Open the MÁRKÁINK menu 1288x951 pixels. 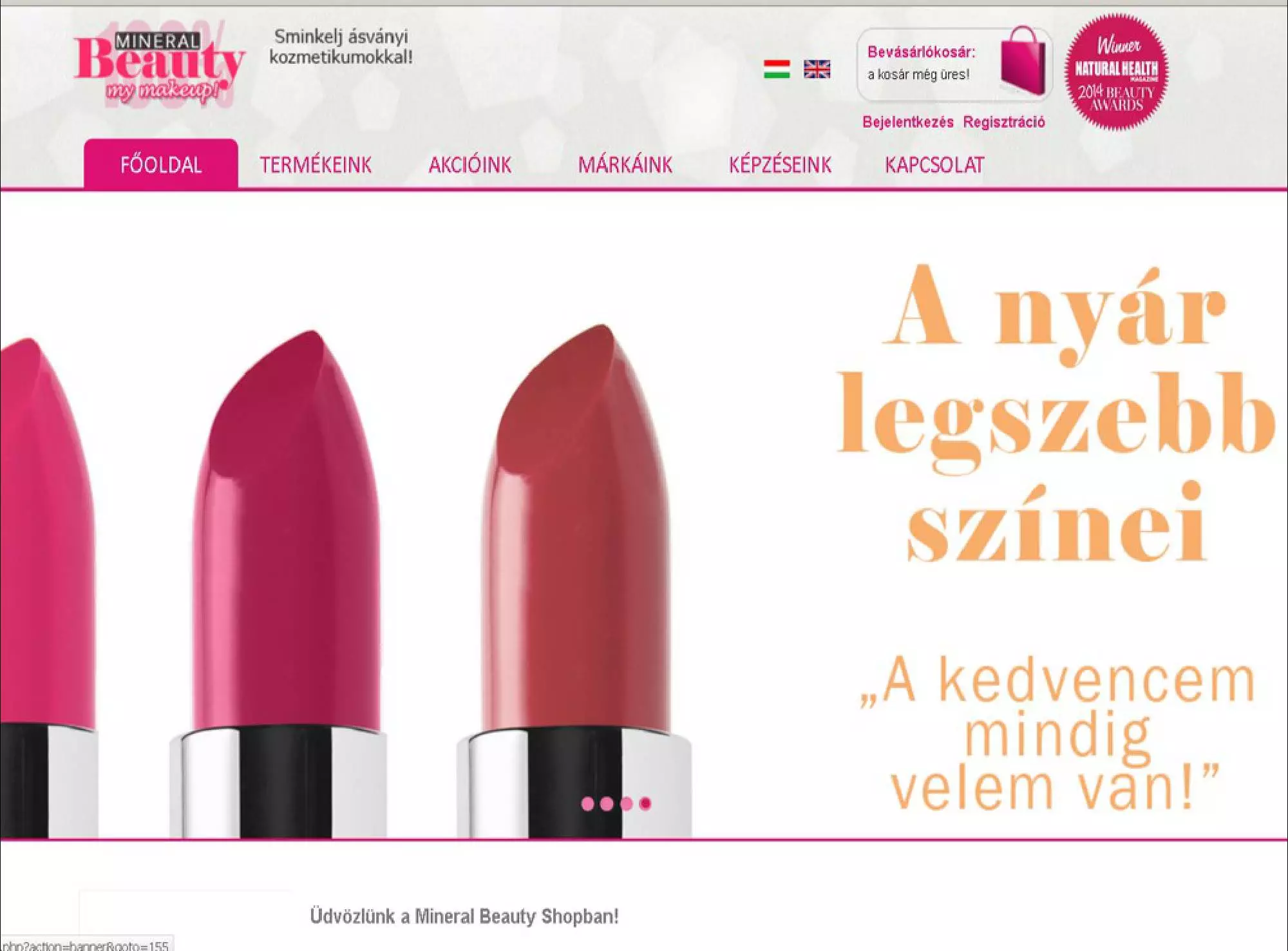[625, 165]
